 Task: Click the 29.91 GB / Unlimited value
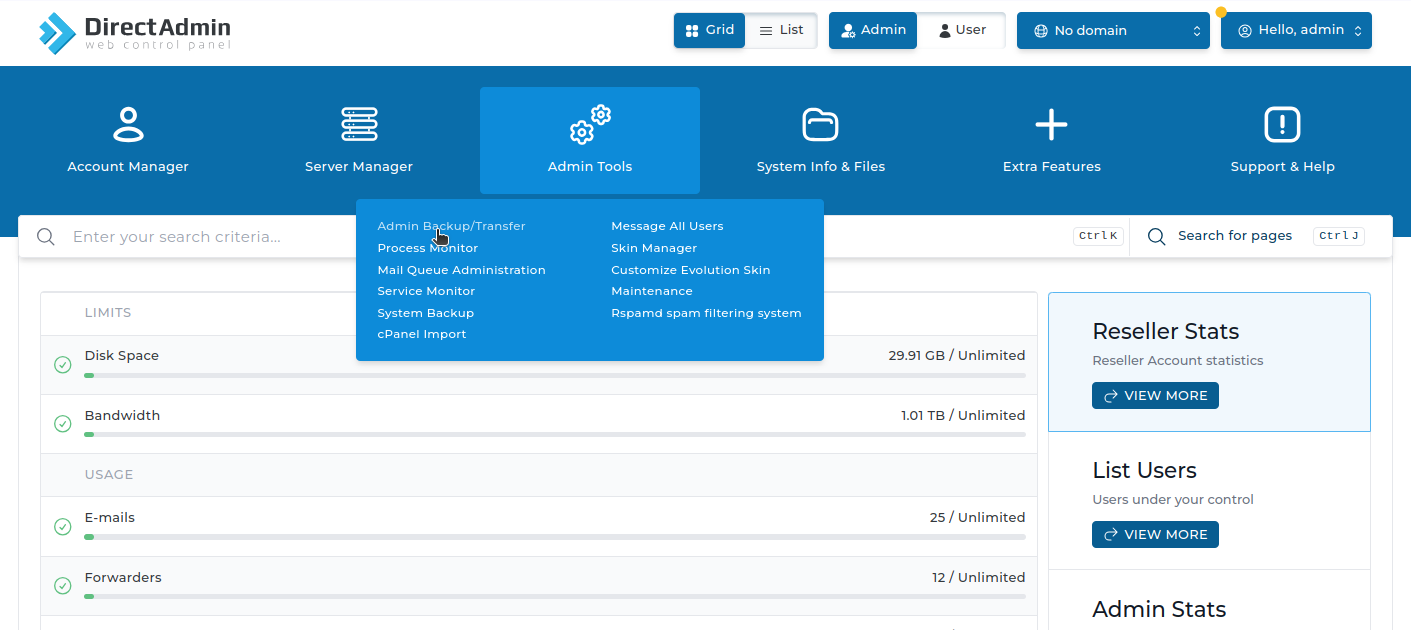[x=957, y=356]
